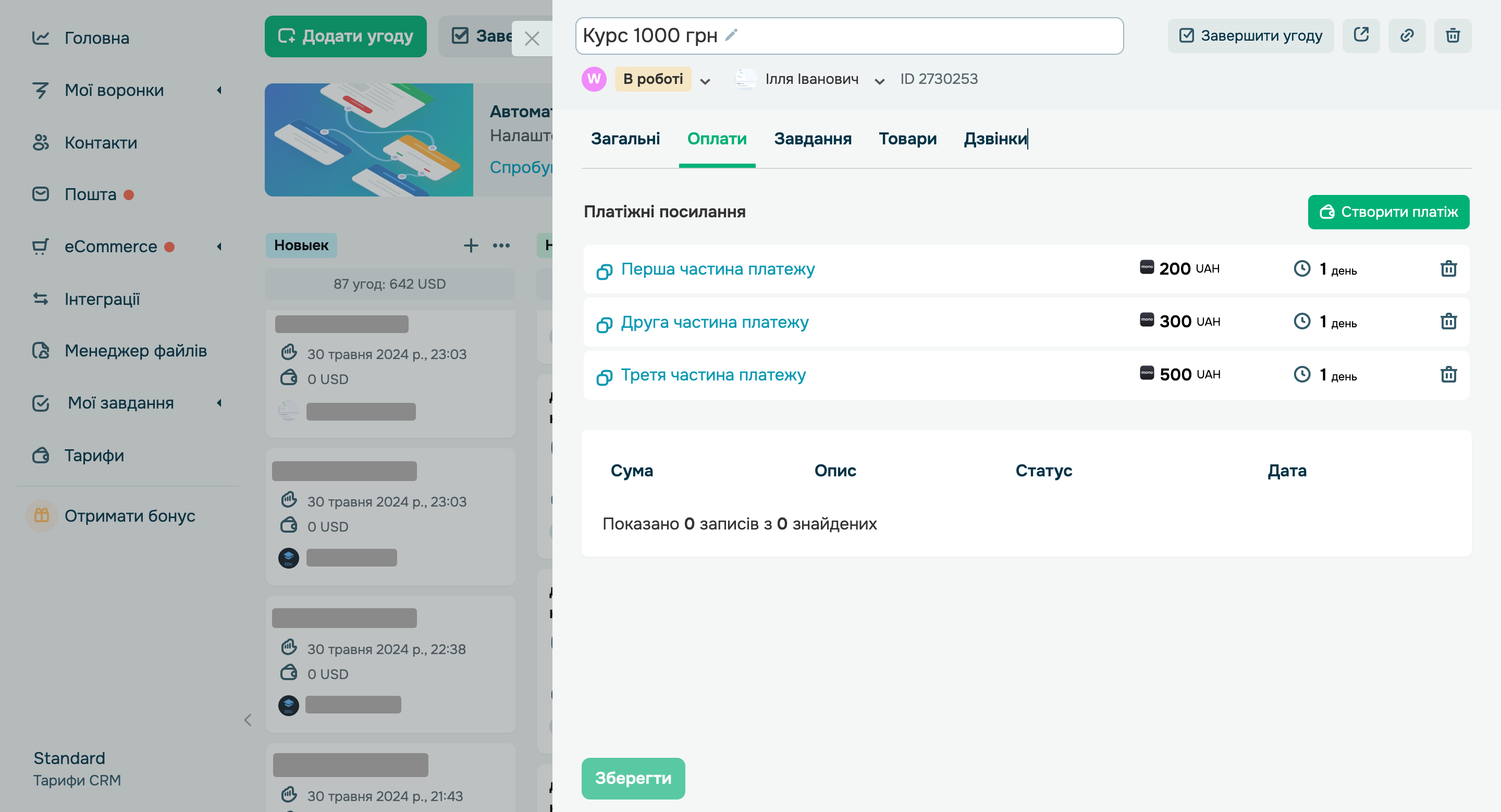Screen dimensions: 1501x812
Task: Collapse the left sidebar chevron
Action: point(248,721)
